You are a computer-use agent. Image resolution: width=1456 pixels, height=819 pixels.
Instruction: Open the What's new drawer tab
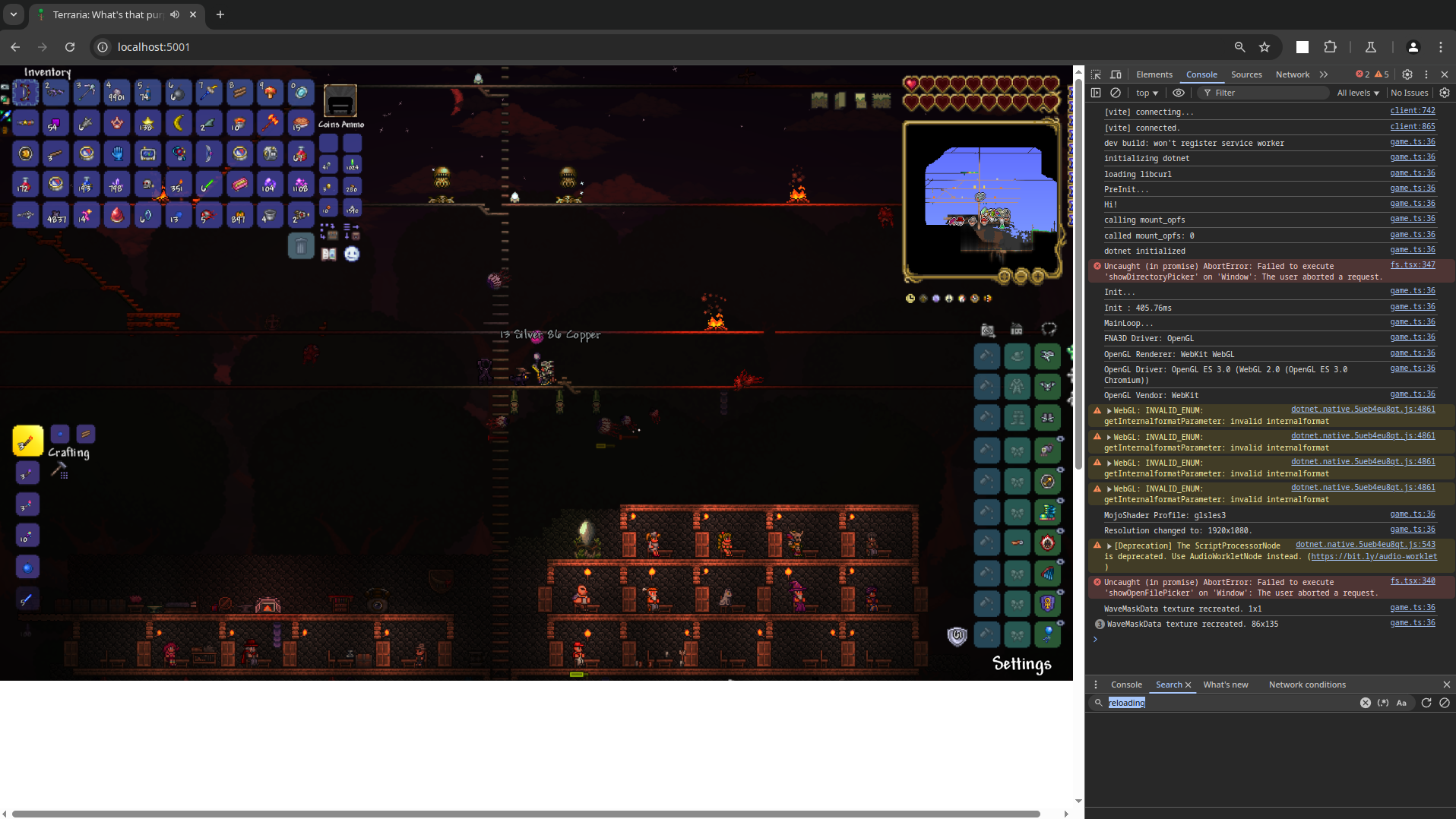tap(1225, 685)
